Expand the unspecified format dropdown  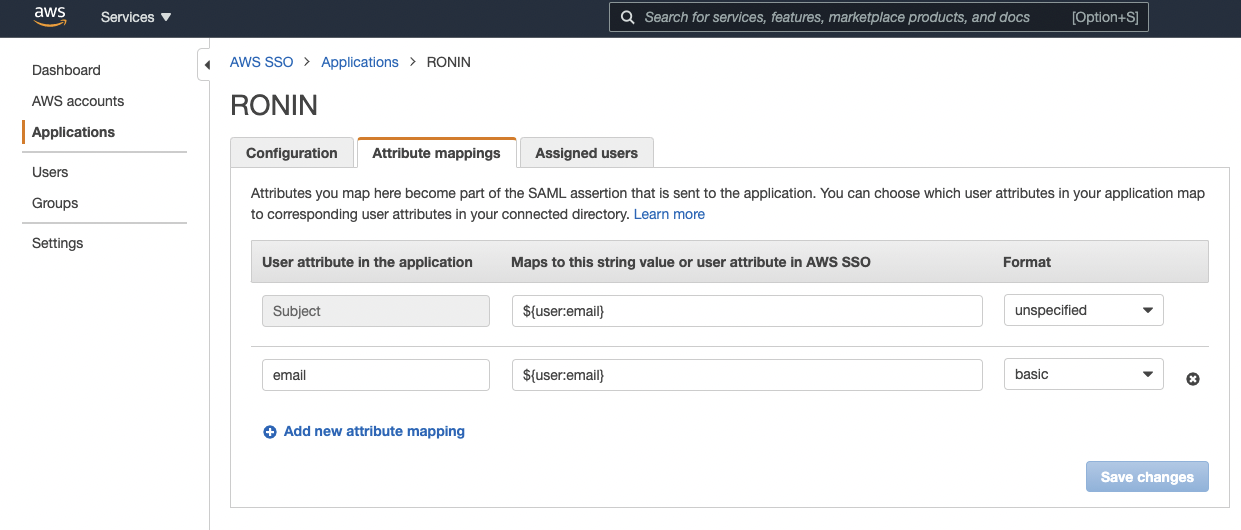coord(1083,310)
